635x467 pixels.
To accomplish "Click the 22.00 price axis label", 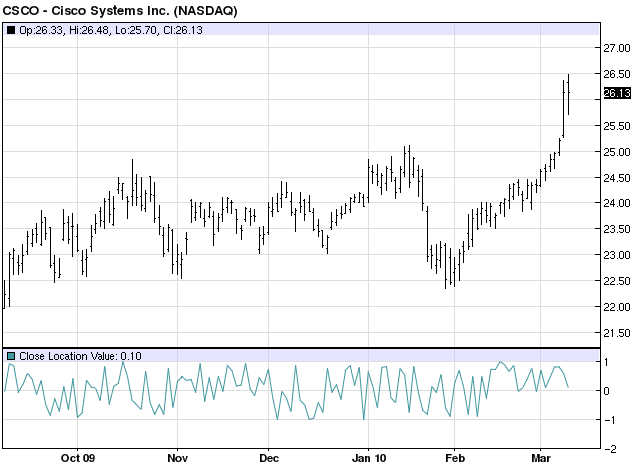I will pos(617,307).
